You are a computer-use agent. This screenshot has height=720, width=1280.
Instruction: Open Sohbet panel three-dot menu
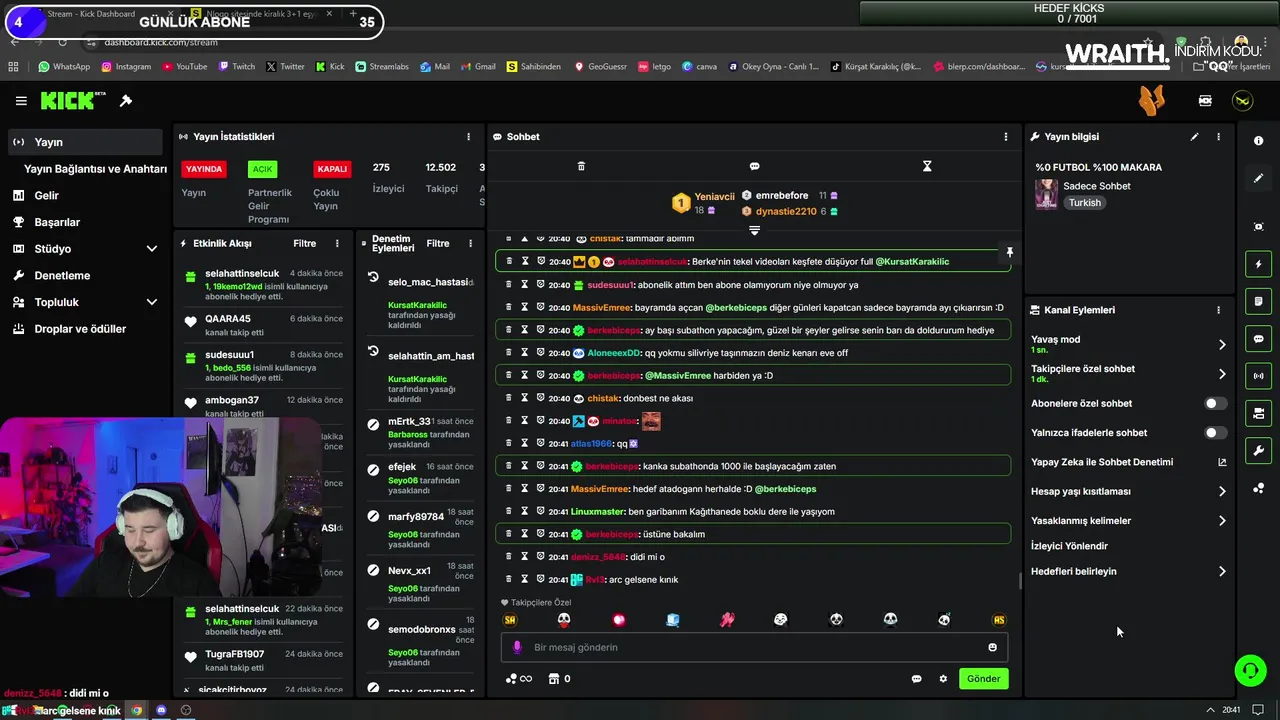tap(1006, 137)
